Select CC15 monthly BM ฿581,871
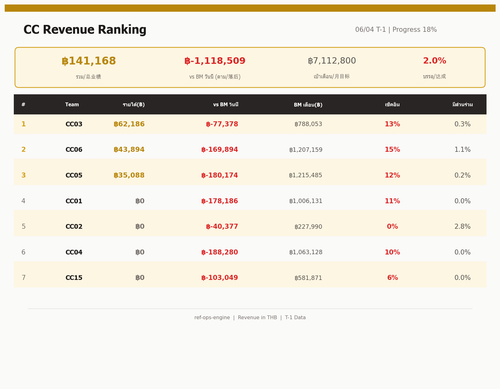 pyautogui.click(x=308, y=278)
